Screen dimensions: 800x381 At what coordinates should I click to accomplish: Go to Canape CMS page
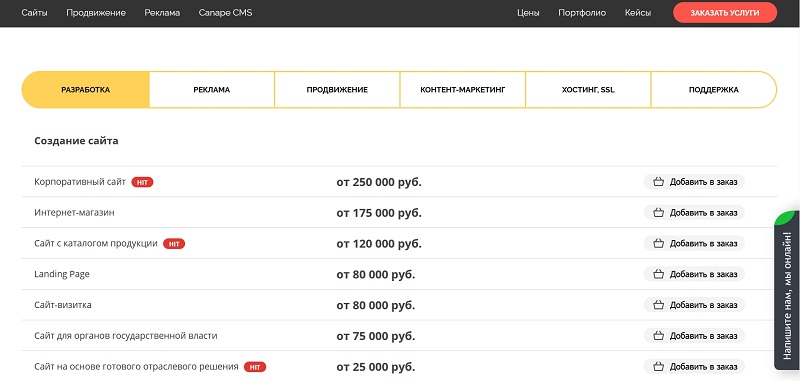click(226, 13)
